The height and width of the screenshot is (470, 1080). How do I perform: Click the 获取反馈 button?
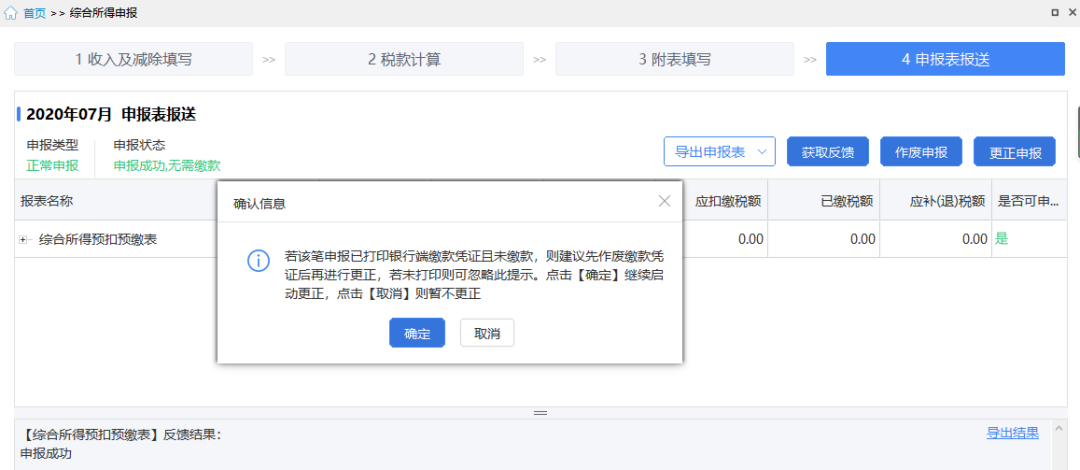click(x=827, y=152)
